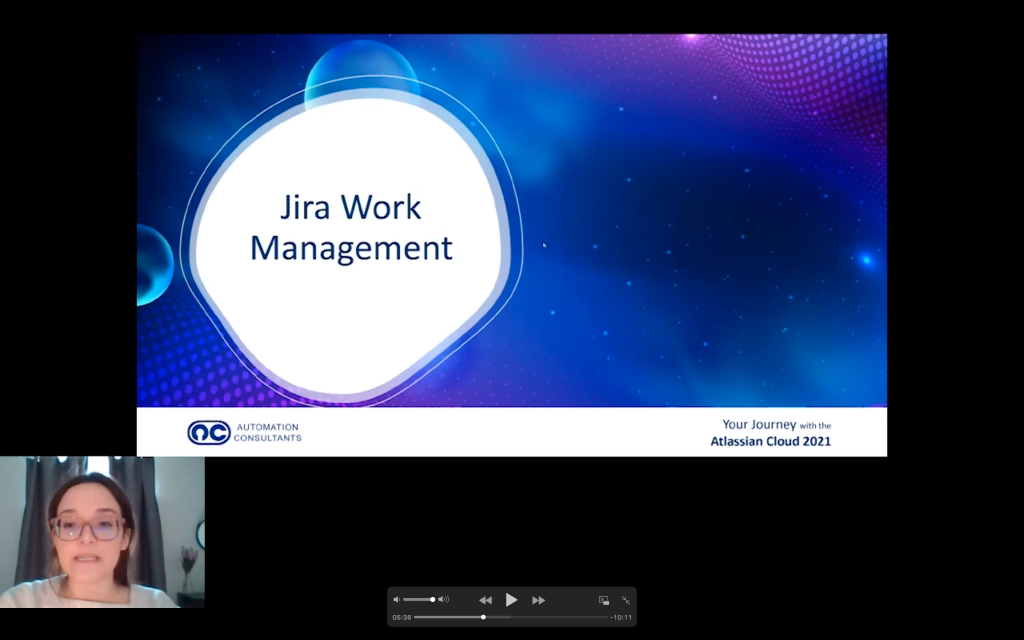This screenshot has width=1024, height=640.
Task: Click the Jira Work Management slide title
Action: [351, 227]
